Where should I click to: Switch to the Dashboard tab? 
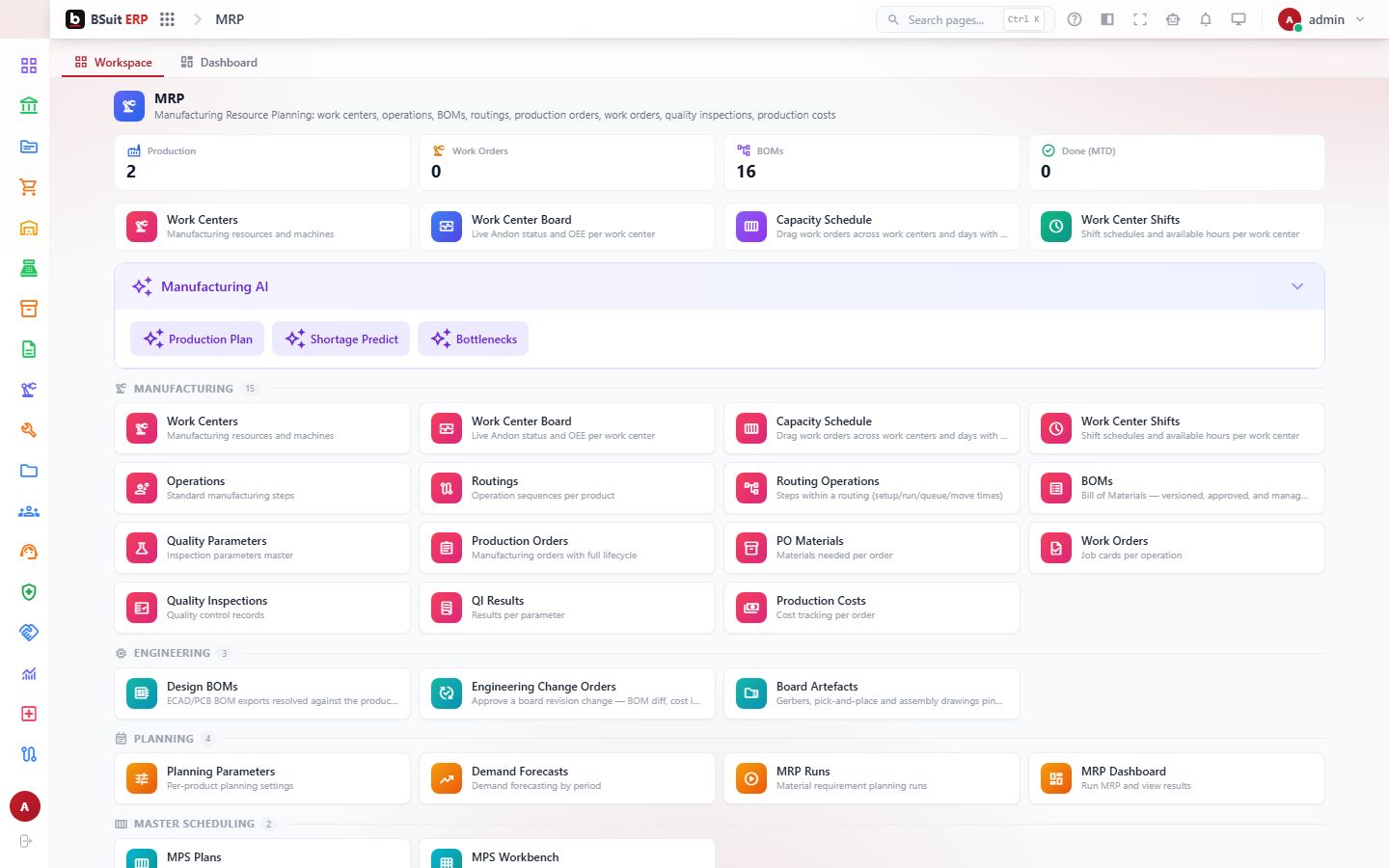pyautogui.click(x=219, y=63)
